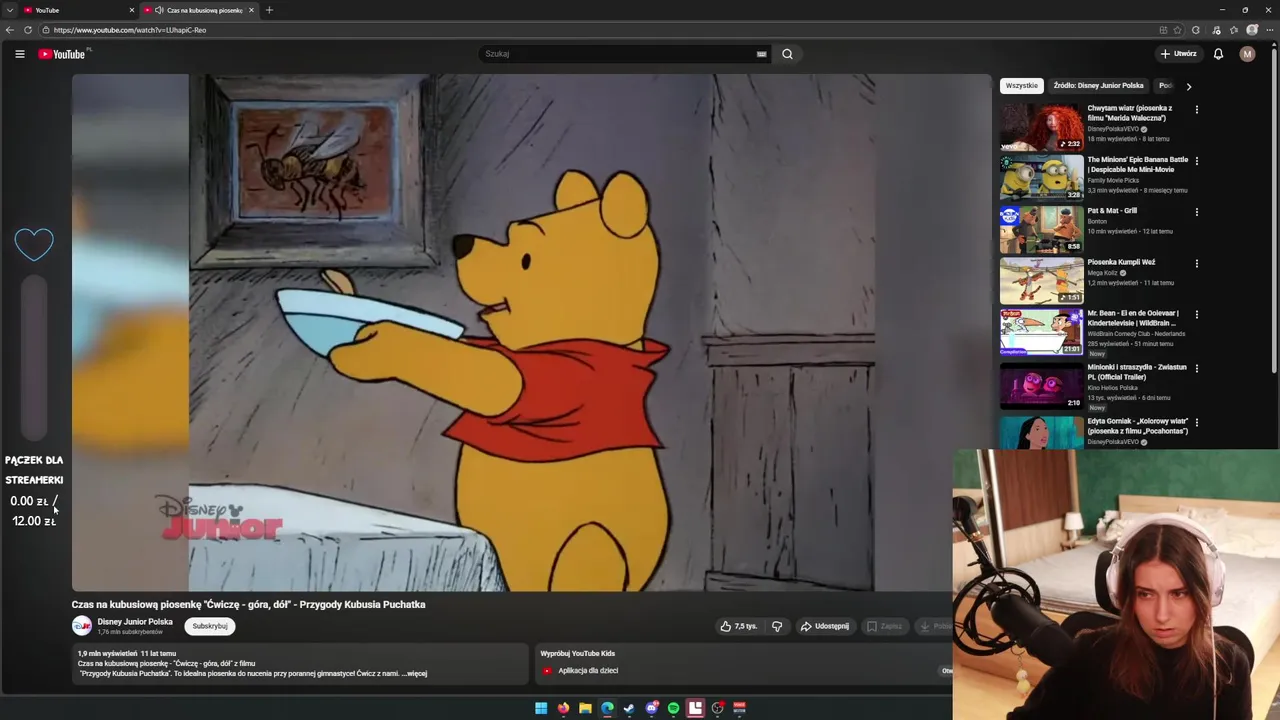Open the tab list dropdown chevron
Screen dimensions: 1280x720
click(x=10, y=10)
